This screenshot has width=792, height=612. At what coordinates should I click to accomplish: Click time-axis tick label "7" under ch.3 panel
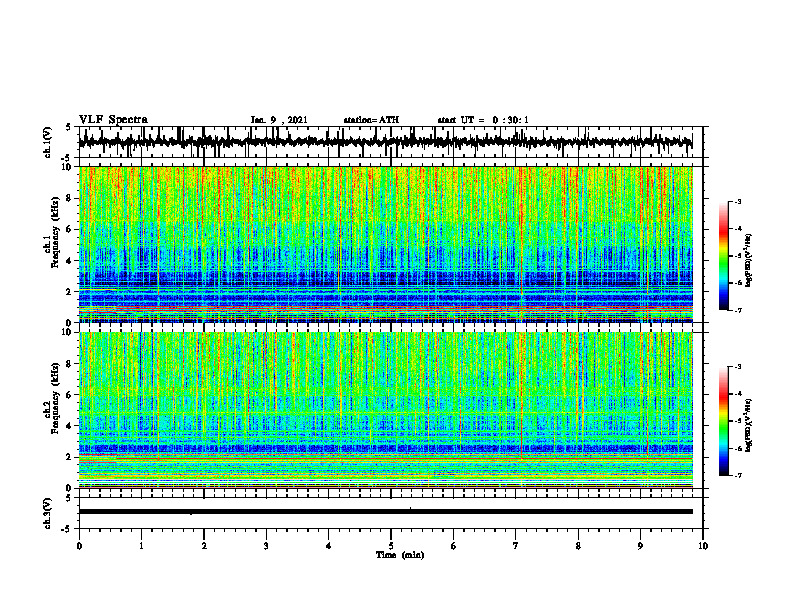[x=516, y=546]
